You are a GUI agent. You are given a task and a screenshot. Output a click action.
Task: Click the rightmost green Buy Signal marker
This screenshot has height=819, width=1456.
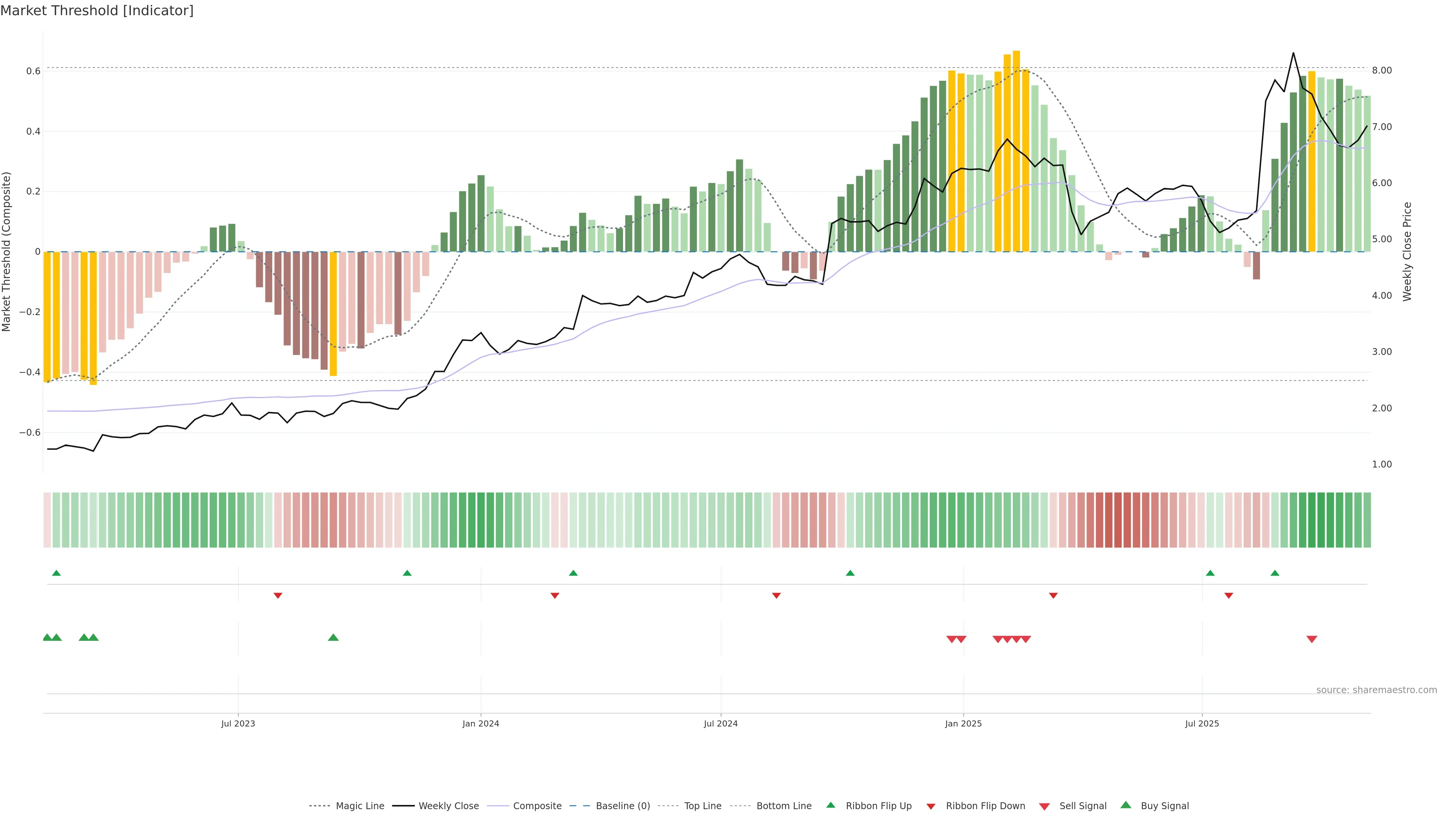click(x=333, y=637)
